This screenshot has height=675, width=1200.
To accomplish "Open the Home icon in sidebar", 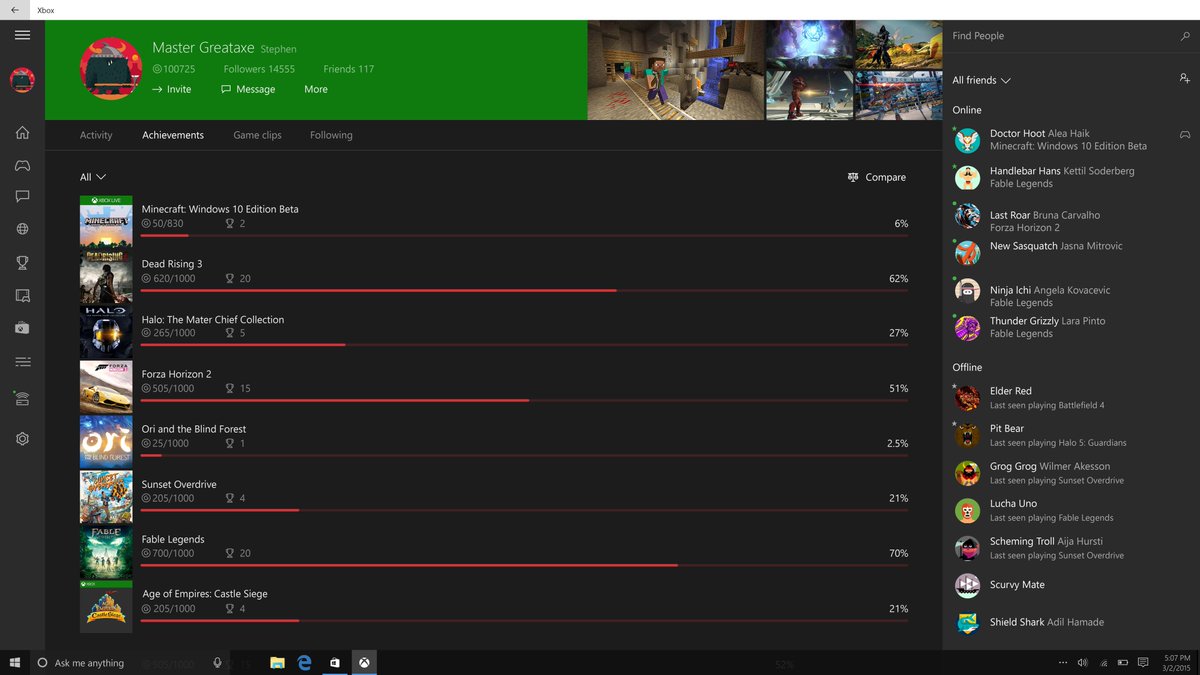I will pos(22,133).
